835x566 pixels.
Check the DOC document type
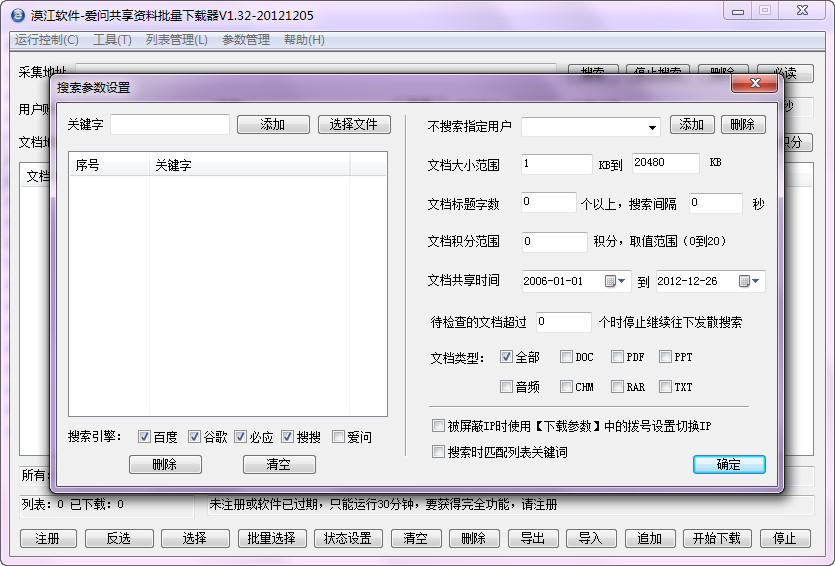coord(566,357)
